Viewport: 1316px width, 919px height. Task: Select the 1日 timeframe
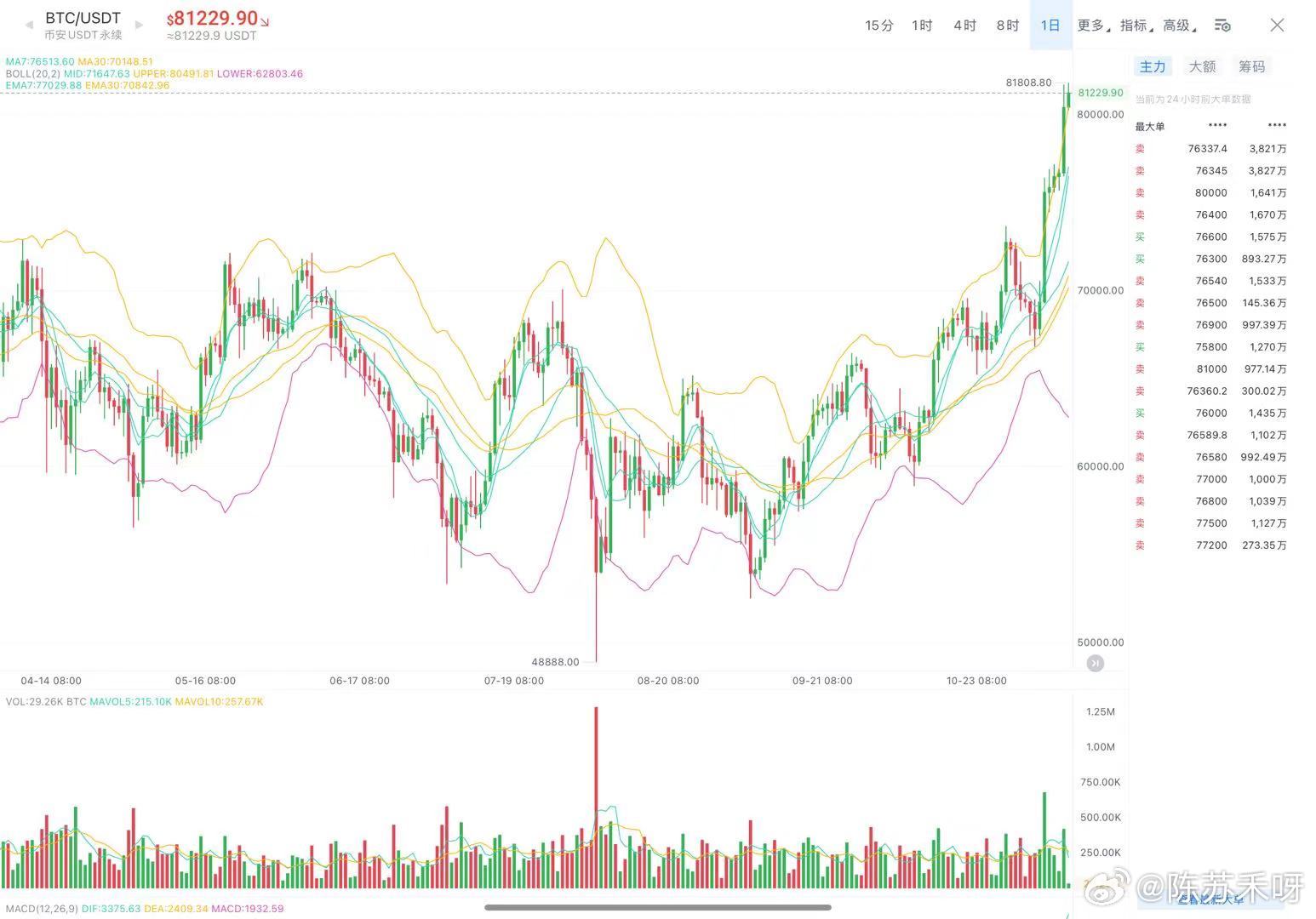point(1050,26)
